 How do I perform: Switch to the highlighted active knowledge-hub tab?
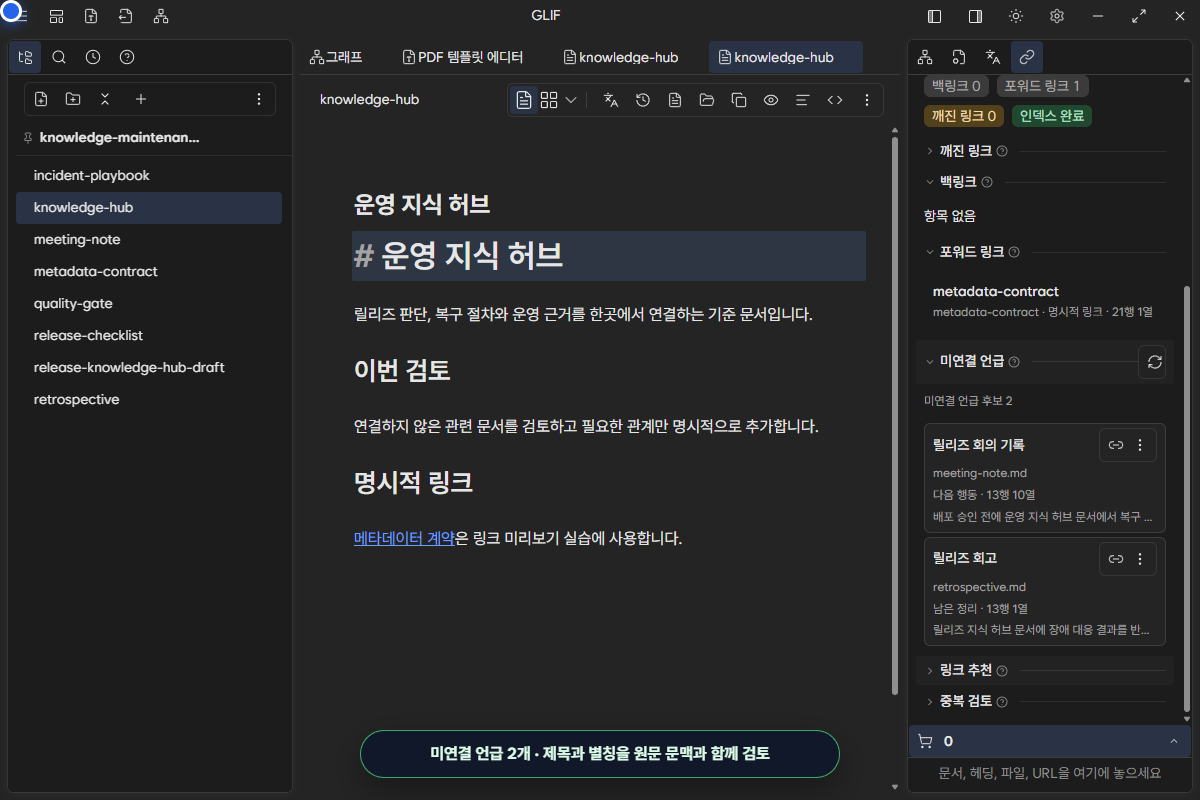point(785,57)
